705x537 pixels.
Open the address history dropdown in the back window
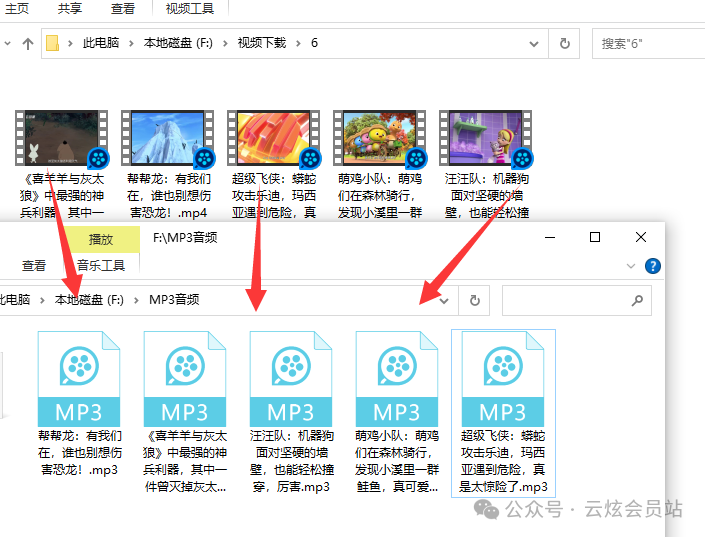(x=534, y=44)
